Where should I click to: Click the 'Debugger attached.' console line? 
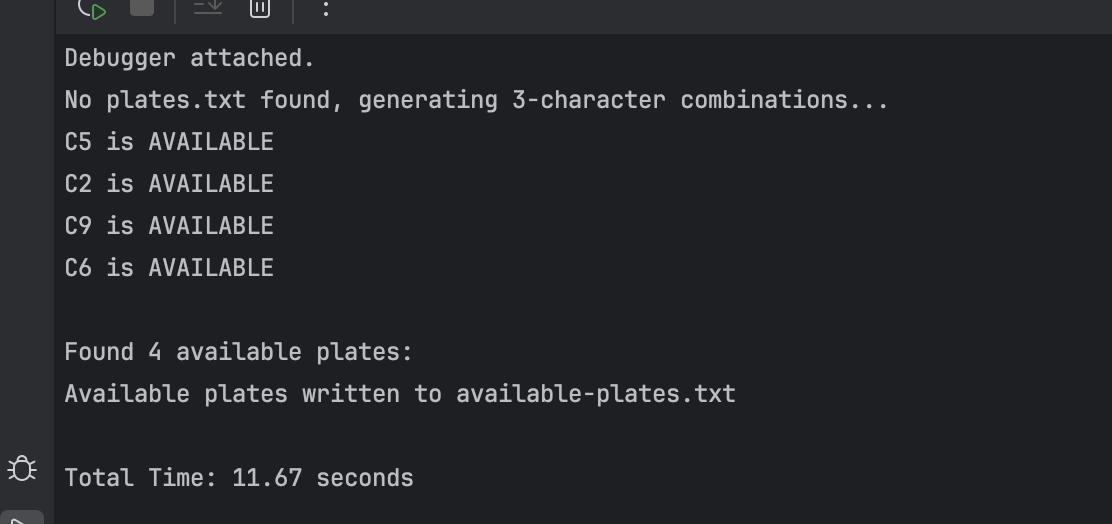189,58
